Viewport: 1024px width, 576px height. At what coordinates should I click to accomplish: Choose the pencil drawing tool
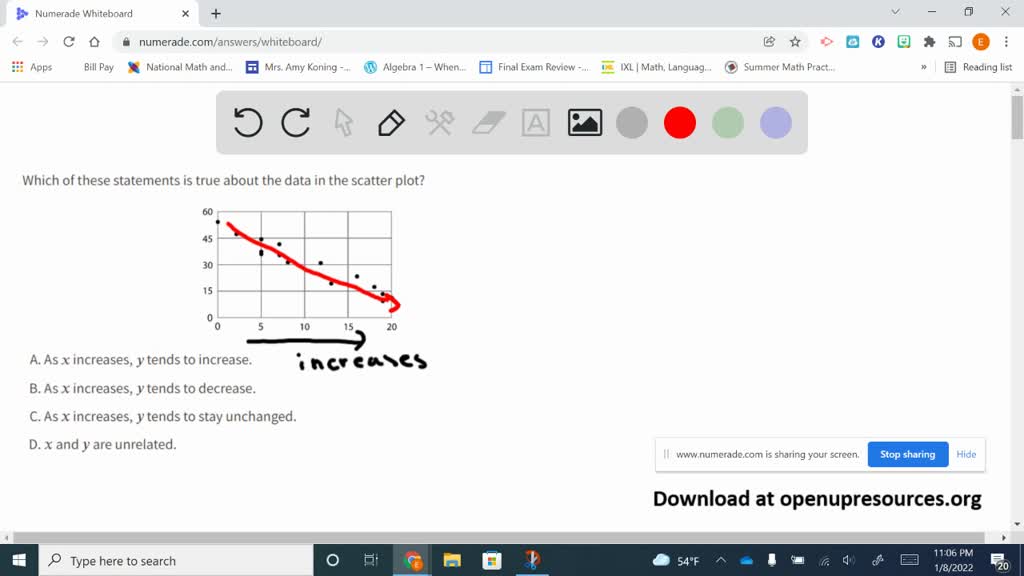point(390,122)
